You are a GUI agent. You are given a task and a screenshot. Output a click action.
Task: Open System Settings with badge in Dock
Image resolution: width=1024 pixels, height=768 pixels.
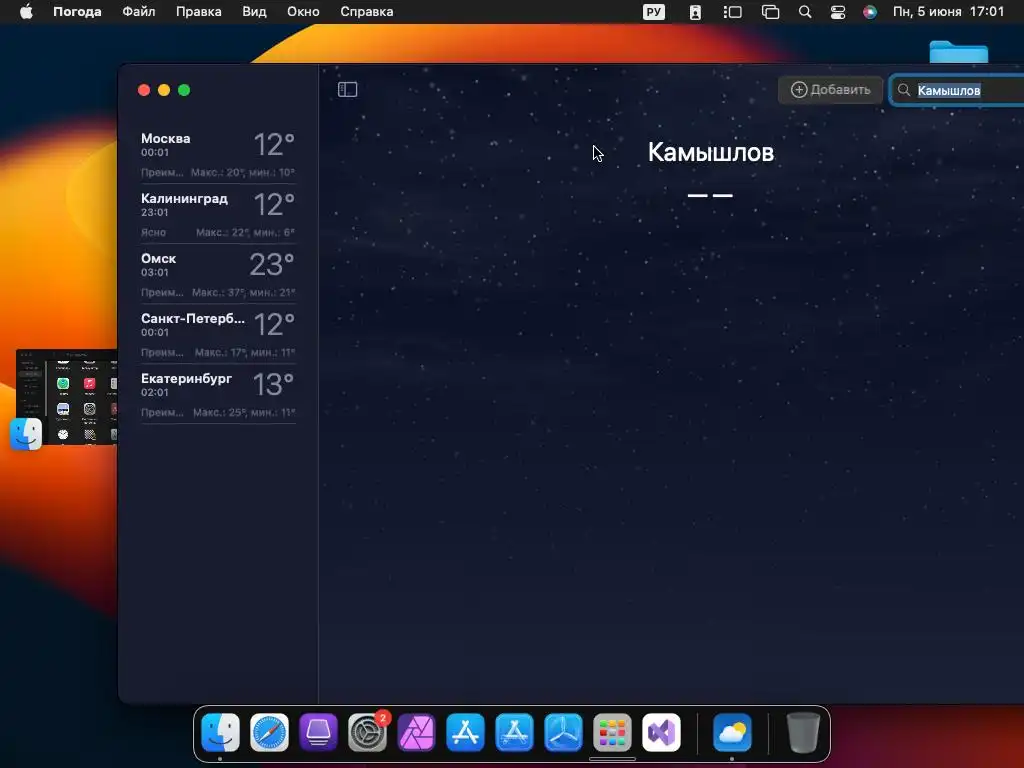coord(367,732)
